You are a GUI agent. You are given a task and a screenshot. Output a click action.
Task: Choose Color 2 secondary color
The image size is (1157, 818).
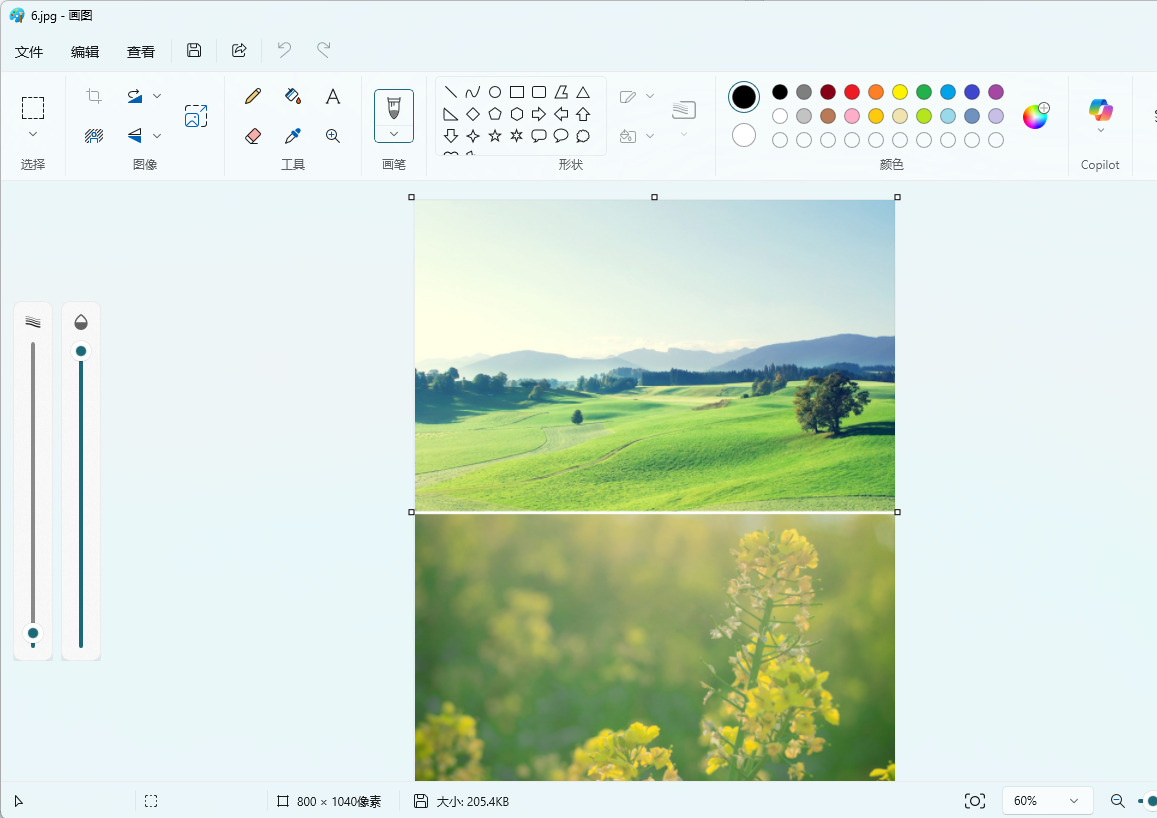point(744,135)
